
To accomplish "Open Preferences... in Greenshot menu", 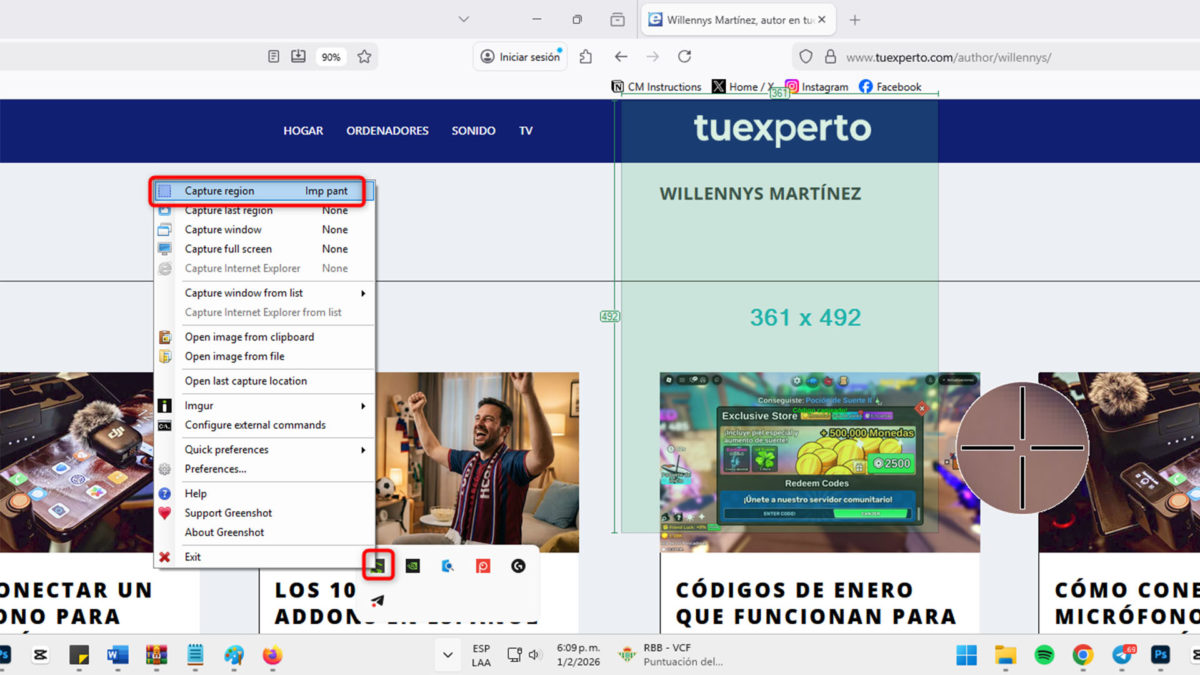I will [x=264, y=469].
